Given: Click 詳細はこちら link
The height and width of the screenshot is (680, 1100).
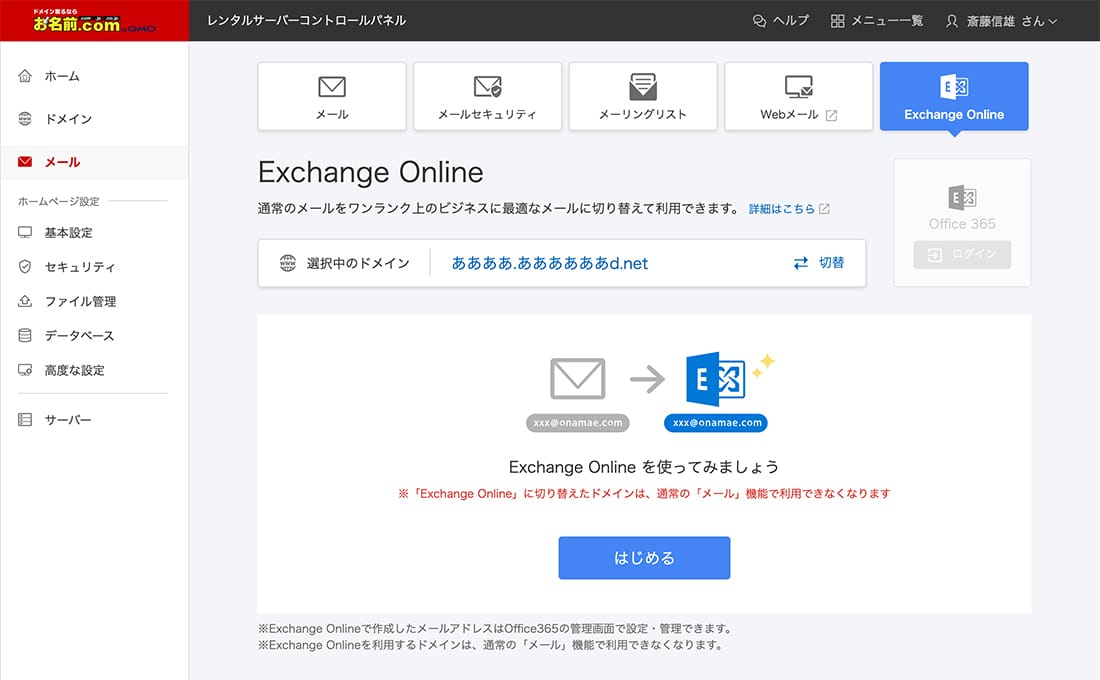Looking at the screenshot, I should pyautogui.click(x=789, y=209).
